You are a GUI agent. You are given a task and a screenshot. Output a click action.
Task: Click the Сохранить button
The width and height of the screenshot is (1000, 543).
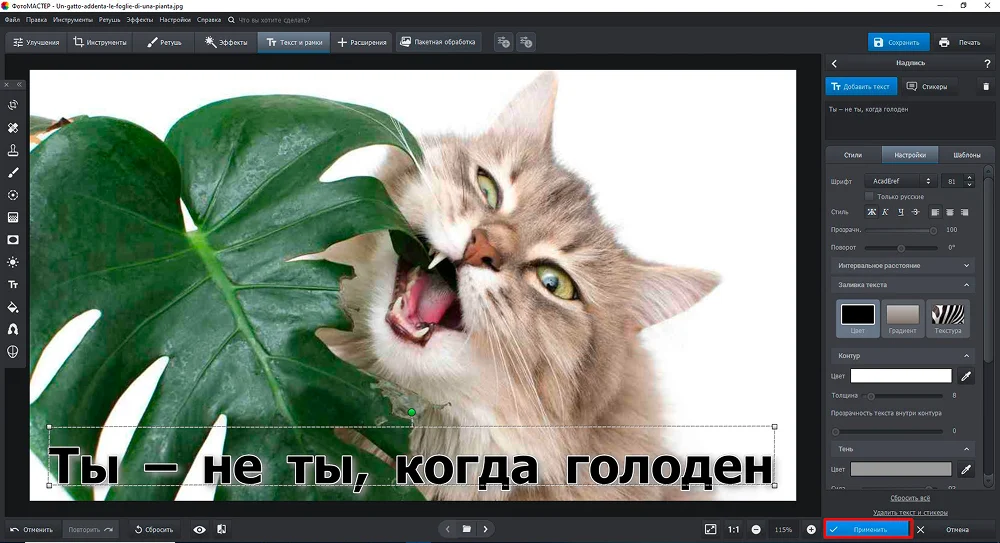[x=898, y=42]
